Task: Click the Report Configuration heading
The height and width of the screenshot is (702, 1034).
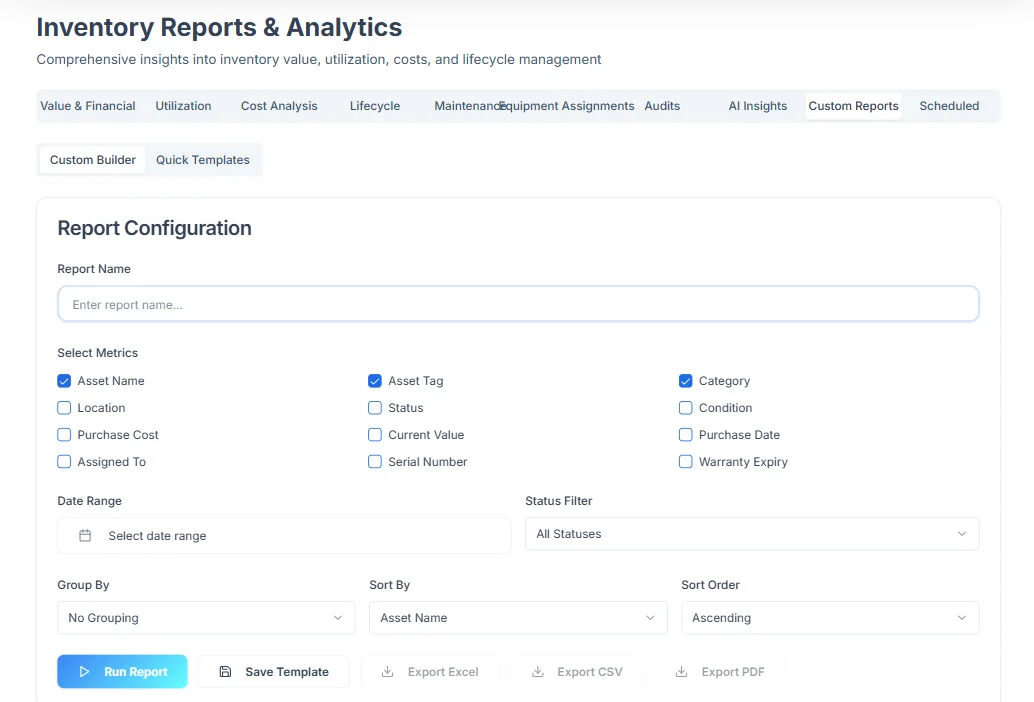Action: [x=154, y=228]
